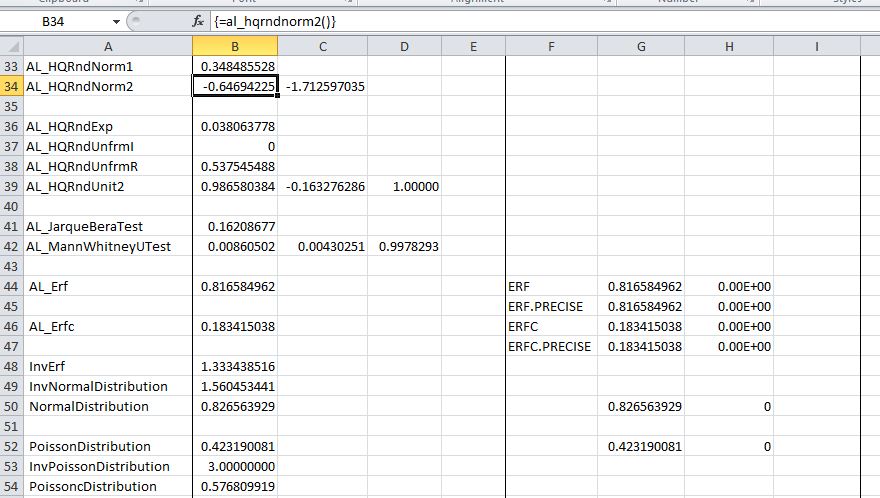
Task: Select the InvErf value 1.333438516
Action: [235, 367]
